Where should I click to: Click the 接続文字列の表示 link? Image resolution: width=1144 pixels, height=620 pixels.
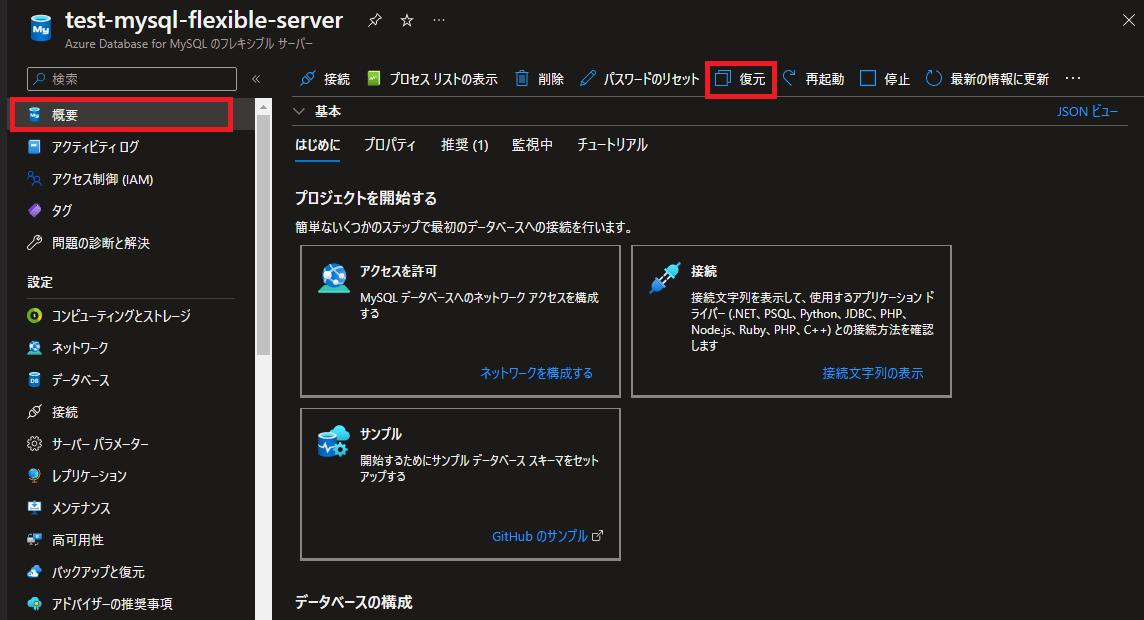pyautogui.click(x=873, y=373)
